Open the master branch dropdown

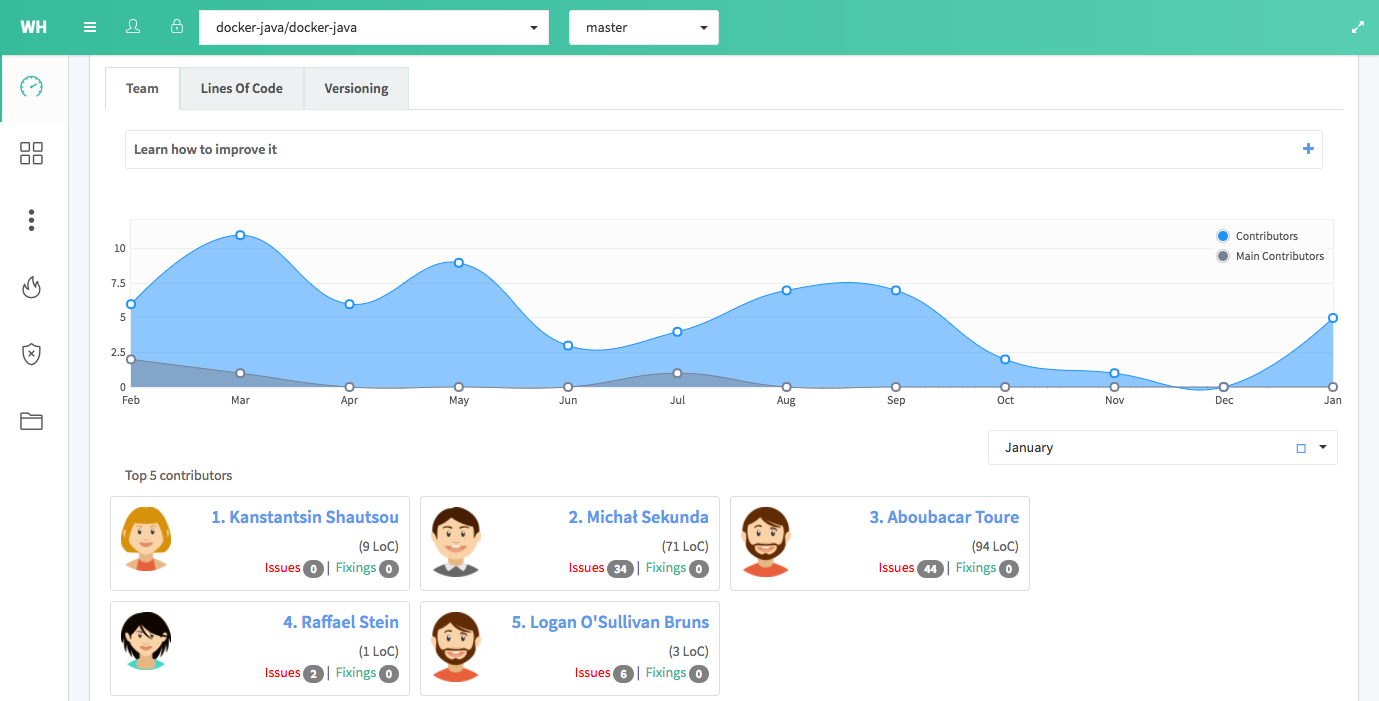tap(643, 28)
